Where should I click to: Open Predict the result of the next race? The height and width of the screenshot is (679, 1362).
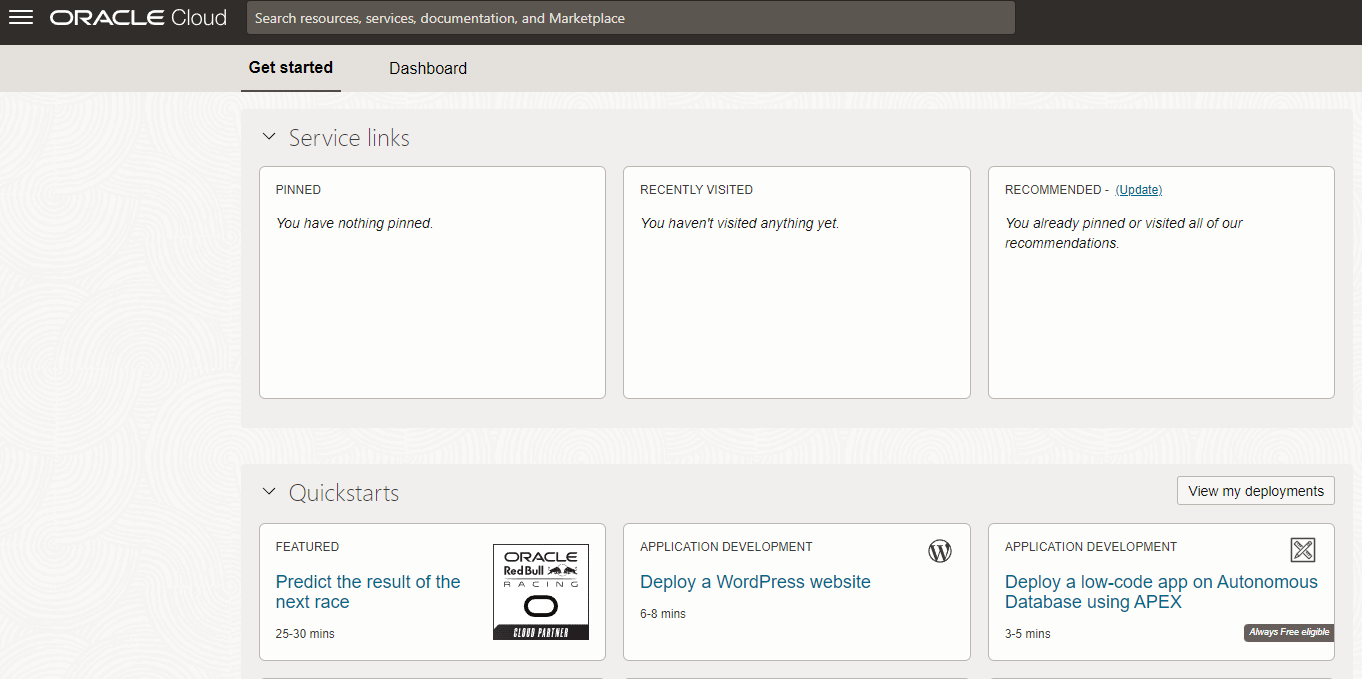(368, 592)
